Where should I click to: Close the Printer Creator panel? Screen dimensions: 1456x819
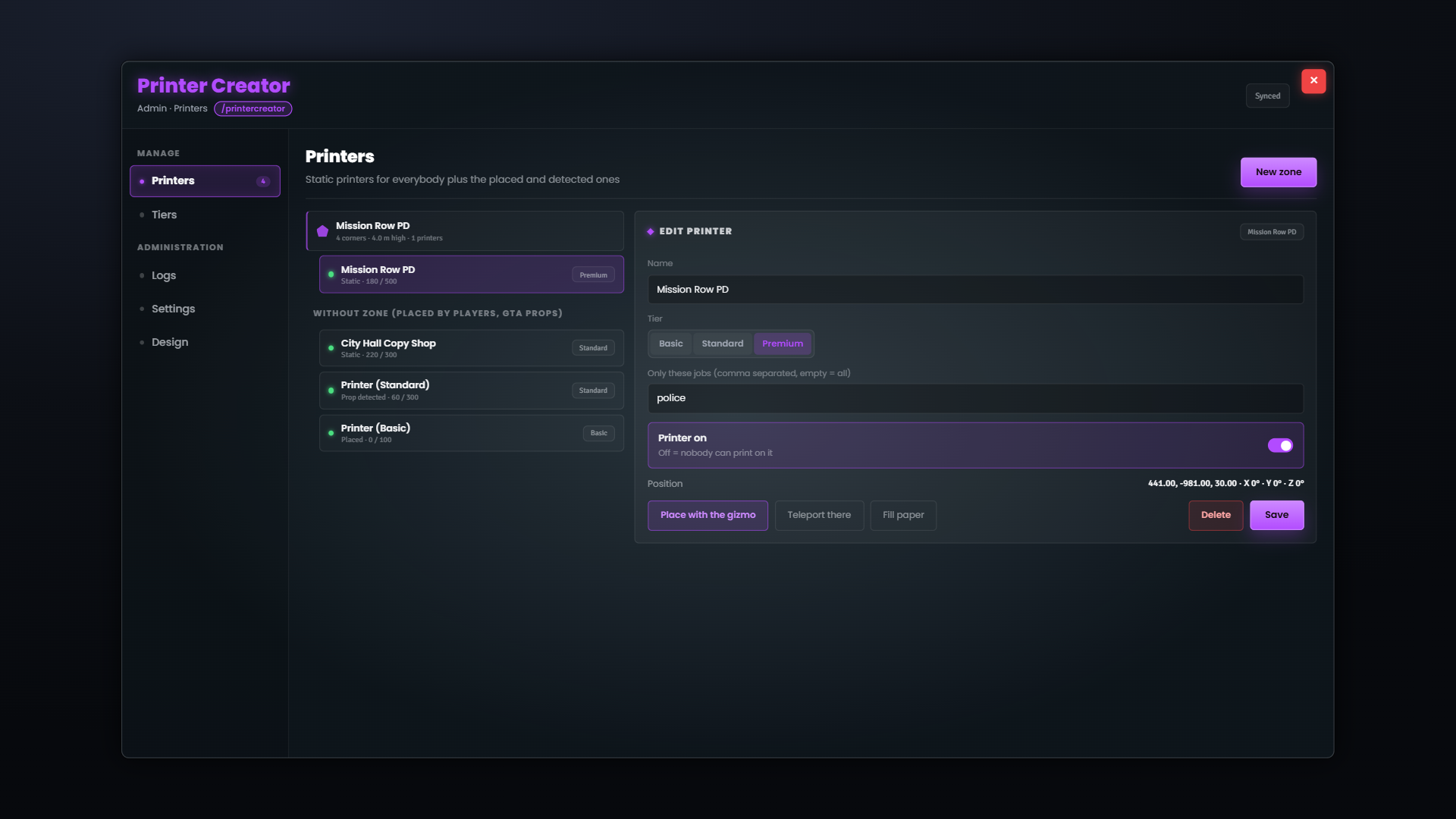click(1313, 81)
